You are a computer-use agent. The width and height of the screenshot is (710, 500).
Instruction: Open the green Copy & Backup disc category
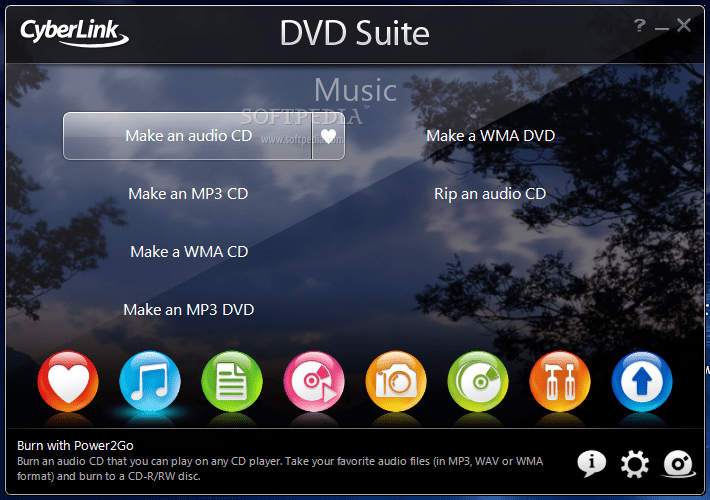[x=478, y=381]
